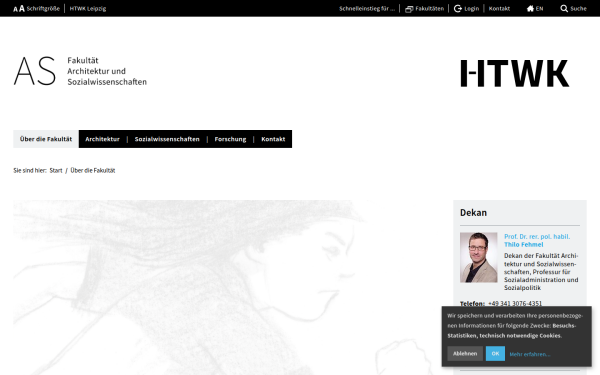
Task: Open the Suche search label
Action: [x=578, y=8]
